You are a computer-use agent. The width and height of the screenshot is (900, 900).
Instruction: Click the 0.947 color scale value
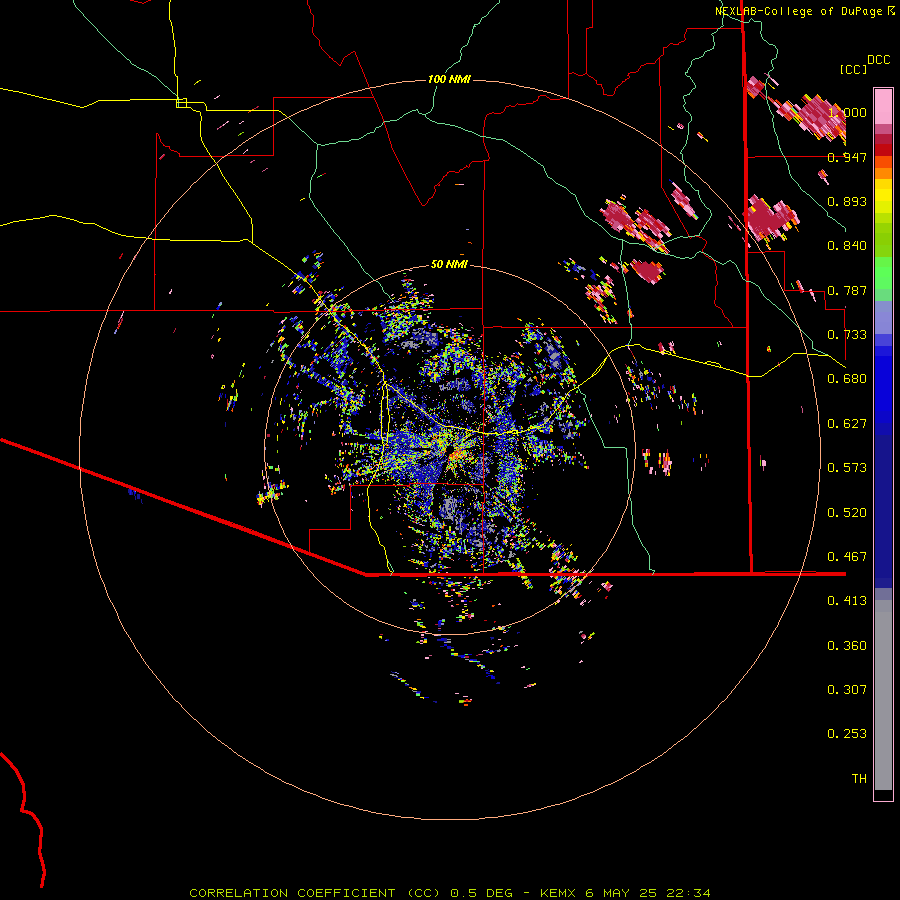point(847,157)
